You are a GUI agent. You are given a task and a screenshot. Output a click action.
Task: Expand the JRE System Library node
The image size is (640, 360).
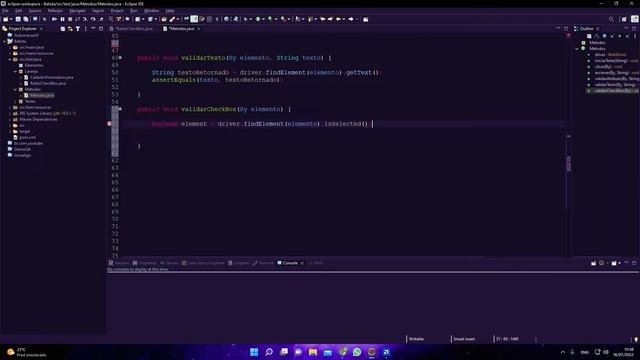10,113
